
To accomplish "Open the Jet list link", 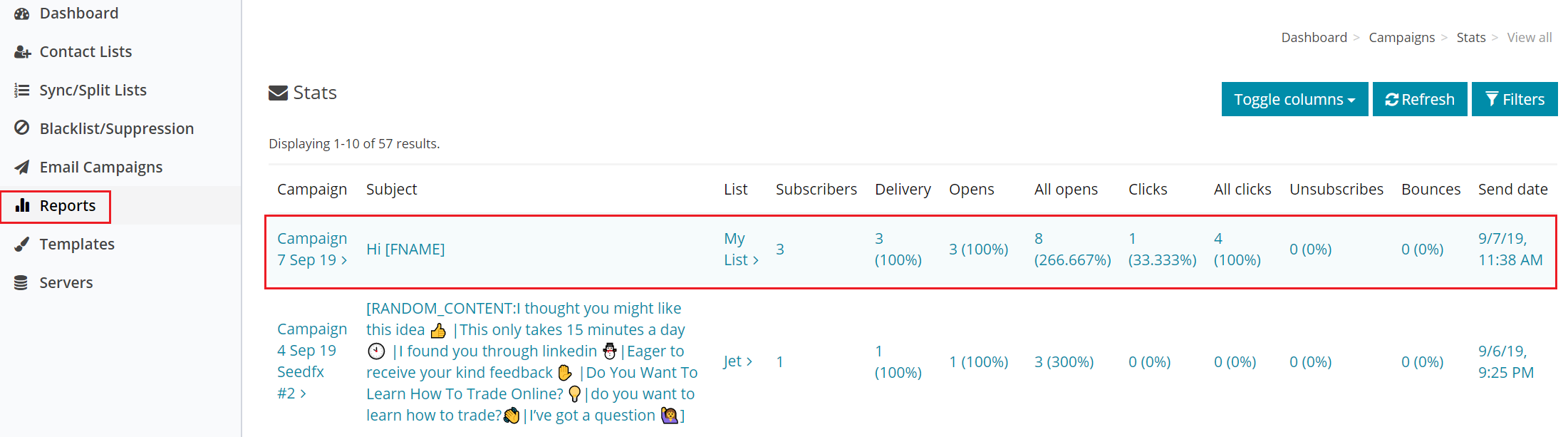I will (738, 361).
